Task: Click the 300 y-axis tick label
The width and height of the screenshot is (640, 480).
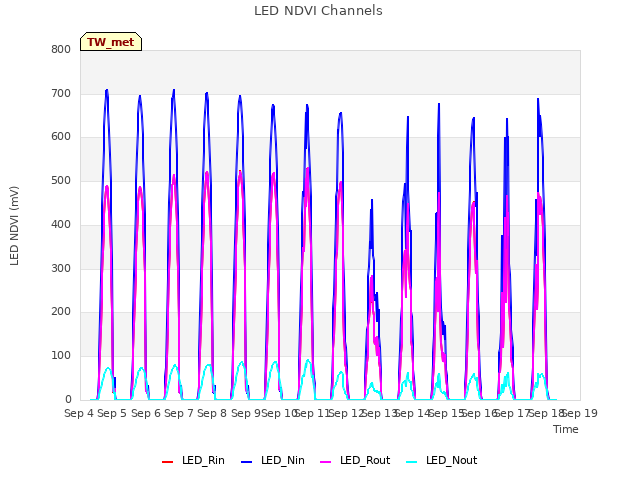Action: click(61, 268)
